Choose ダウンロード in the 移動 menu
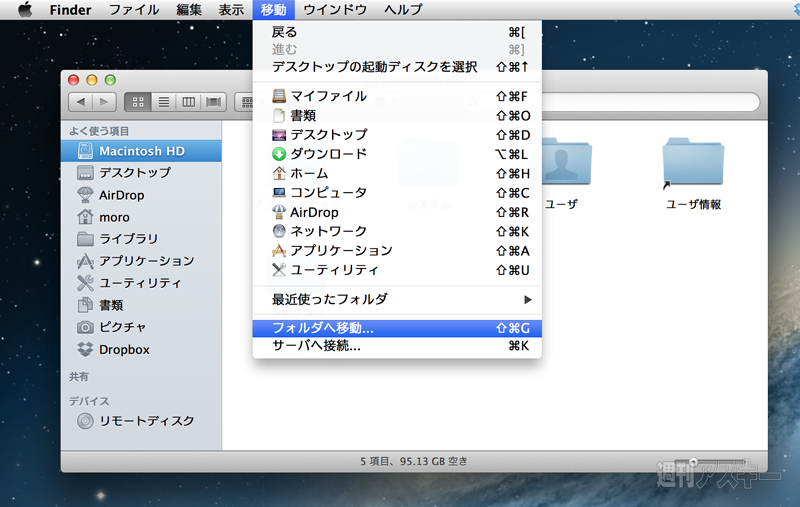This screenshot has width=800, height=507. point(328,154)
